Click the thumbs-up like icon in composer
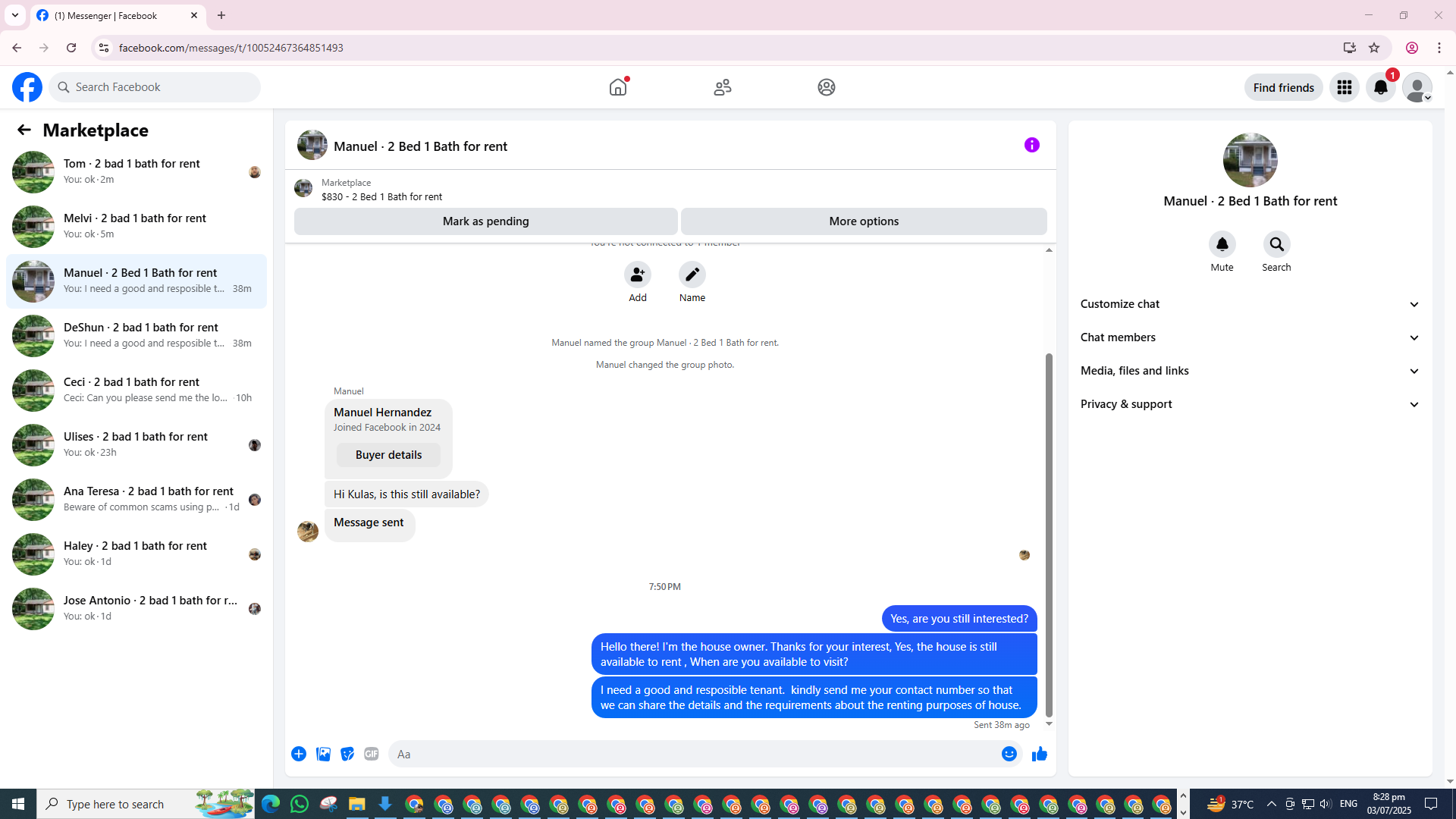1456x819 pixels. (1039, 754)
